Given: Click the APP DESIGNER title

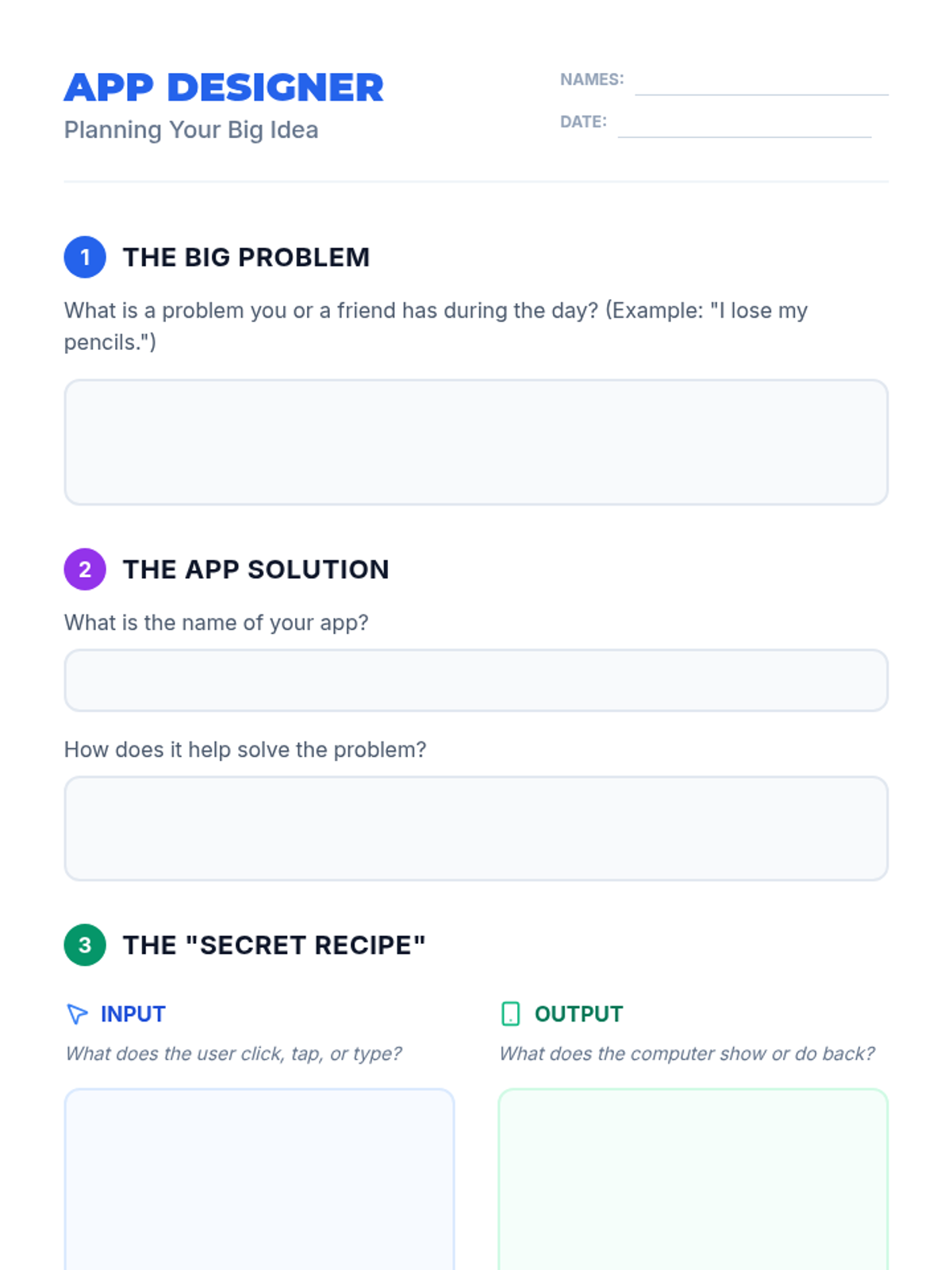Looking at the screenshot, I should 224,87.
